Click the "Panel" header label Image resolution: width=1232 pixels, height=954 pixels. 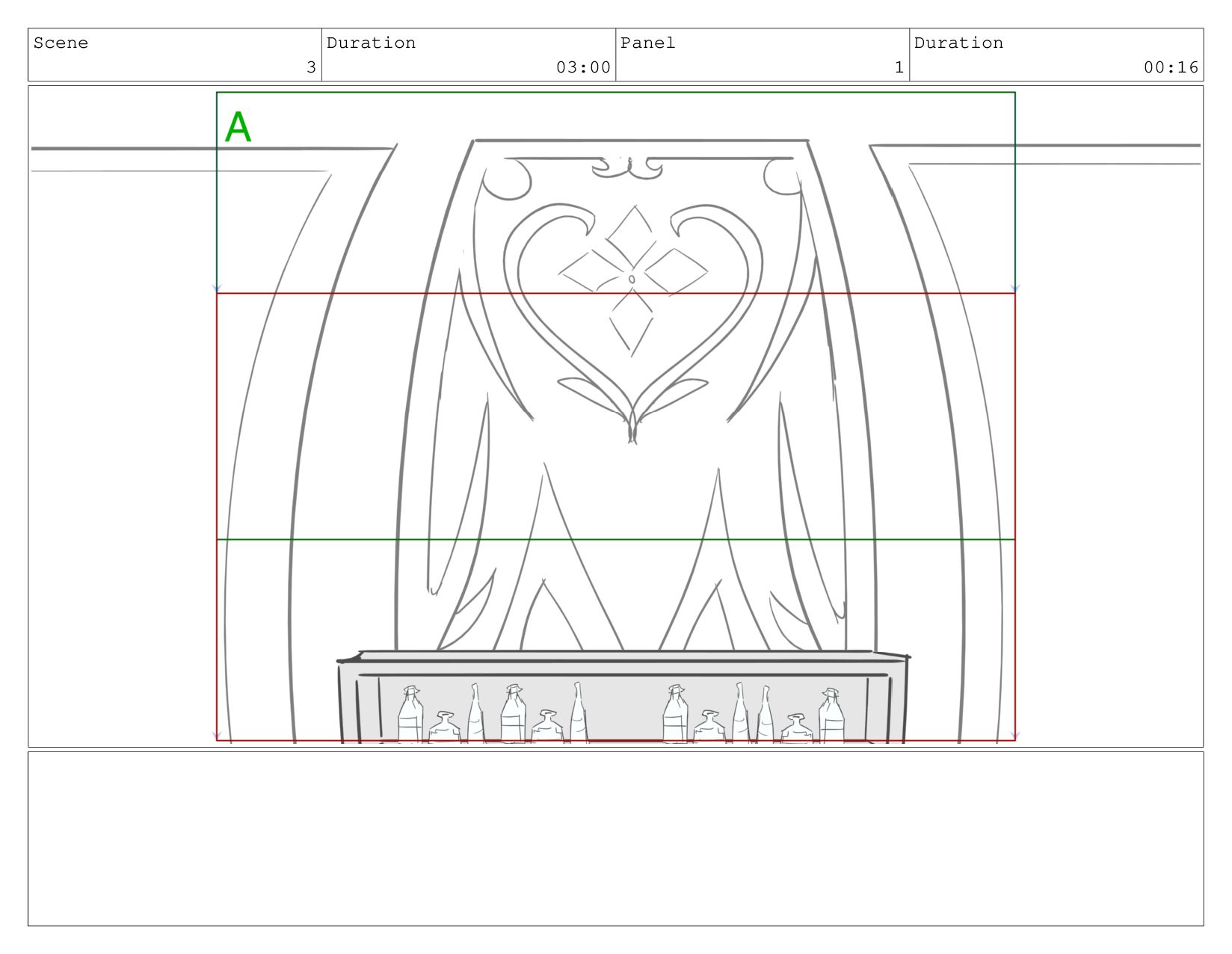[648, 43]
